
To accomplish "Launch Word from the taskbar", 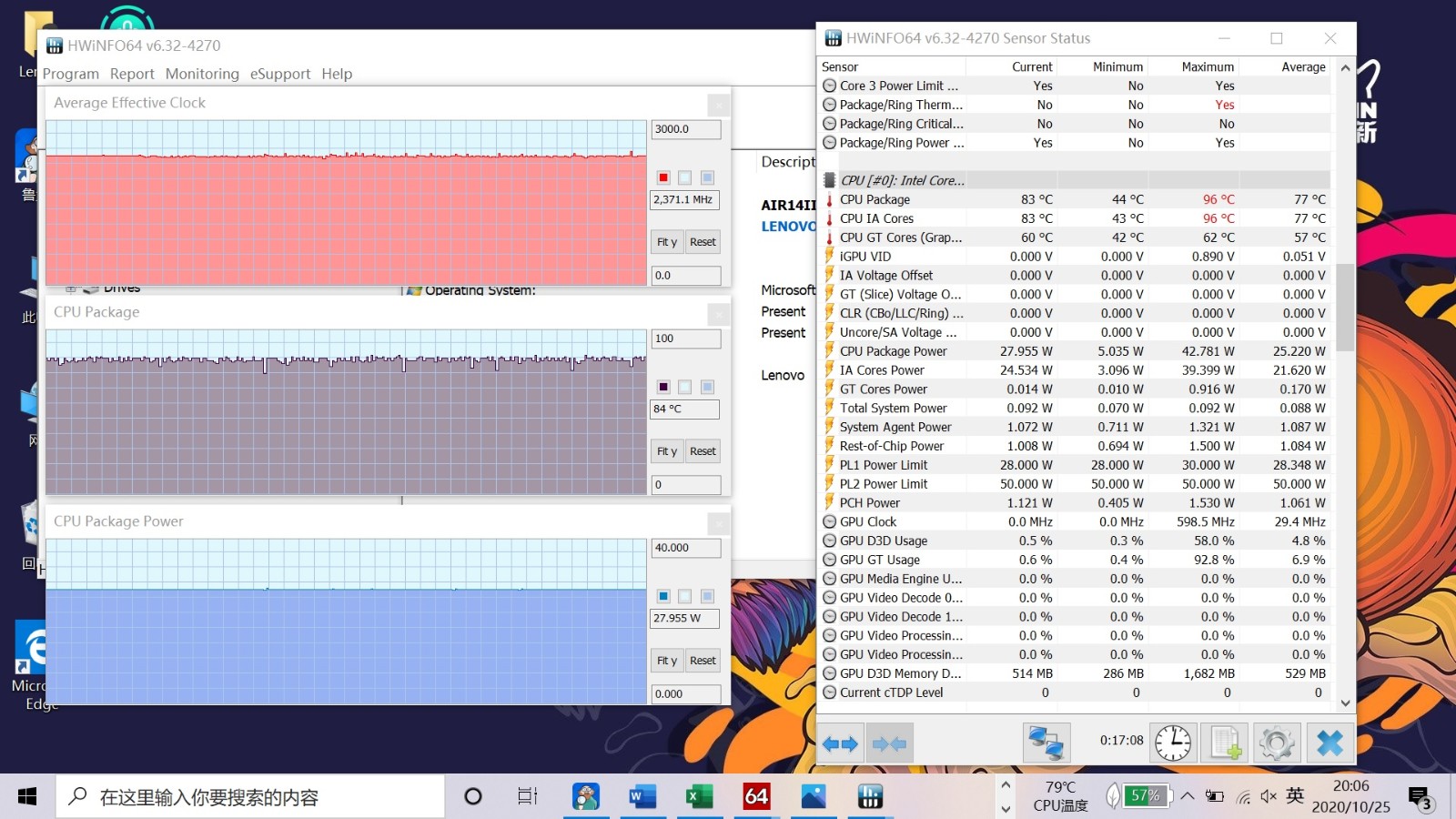I will point(642,797).
